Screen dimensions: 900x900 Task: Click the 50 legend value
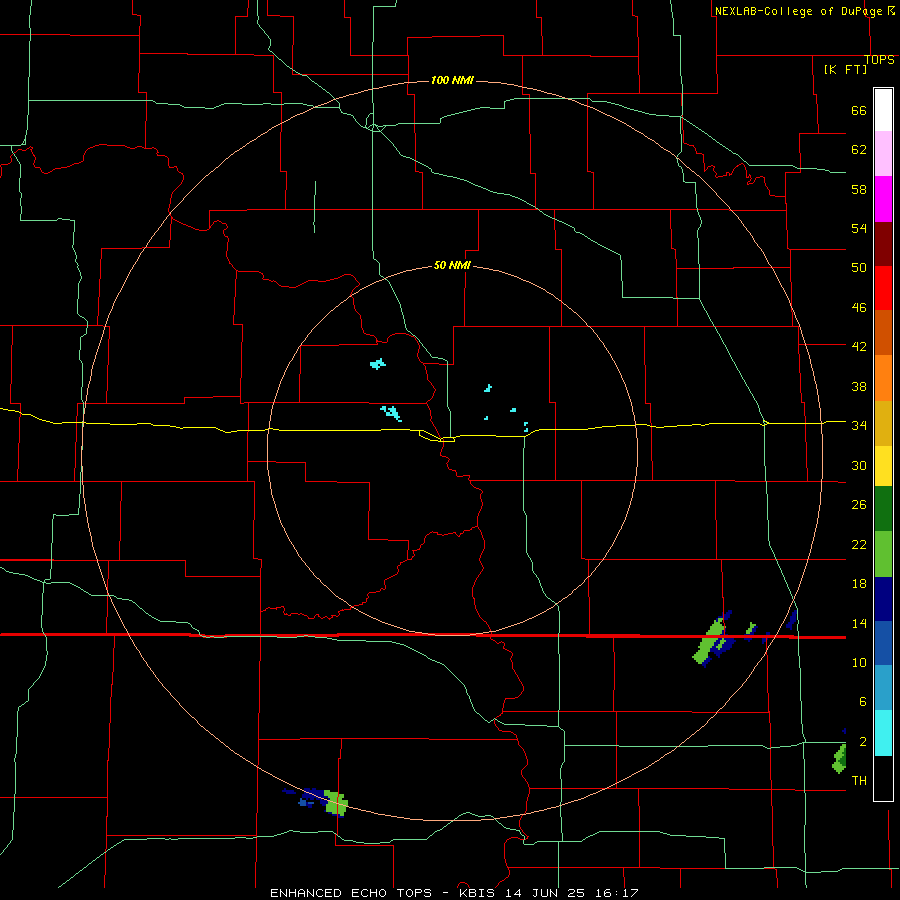click(x=859, y=268)
